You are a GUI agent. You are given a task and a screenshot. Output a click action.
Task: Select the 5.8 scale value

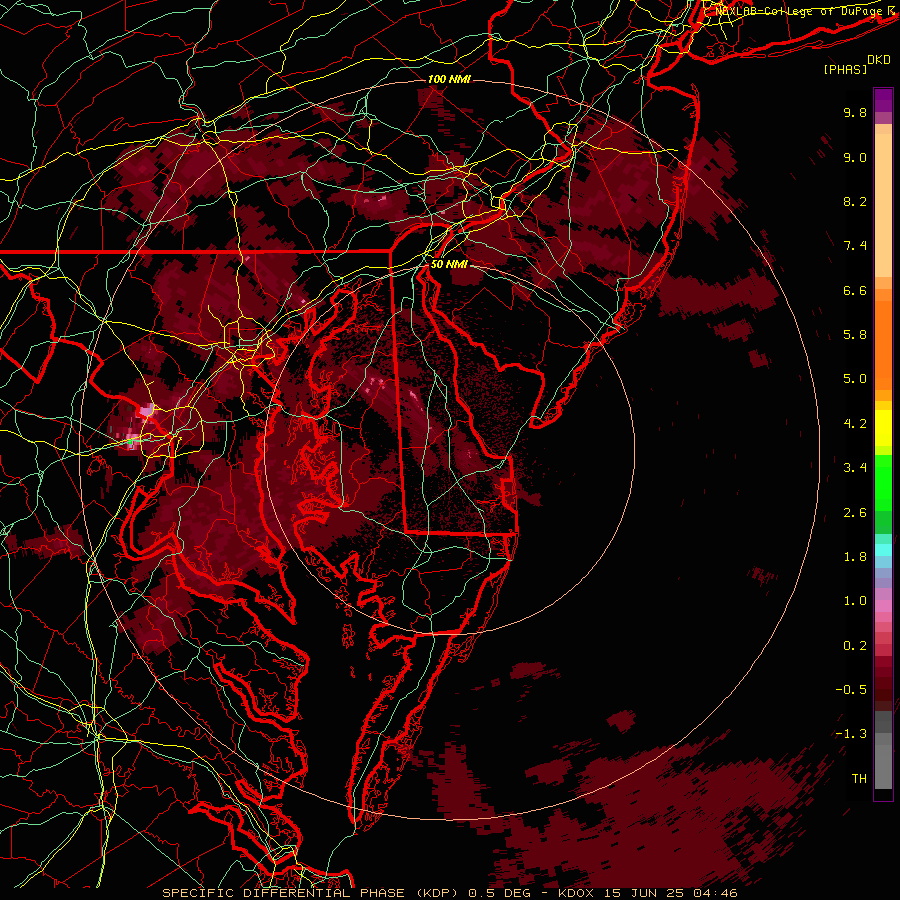(x=855, y=335)
